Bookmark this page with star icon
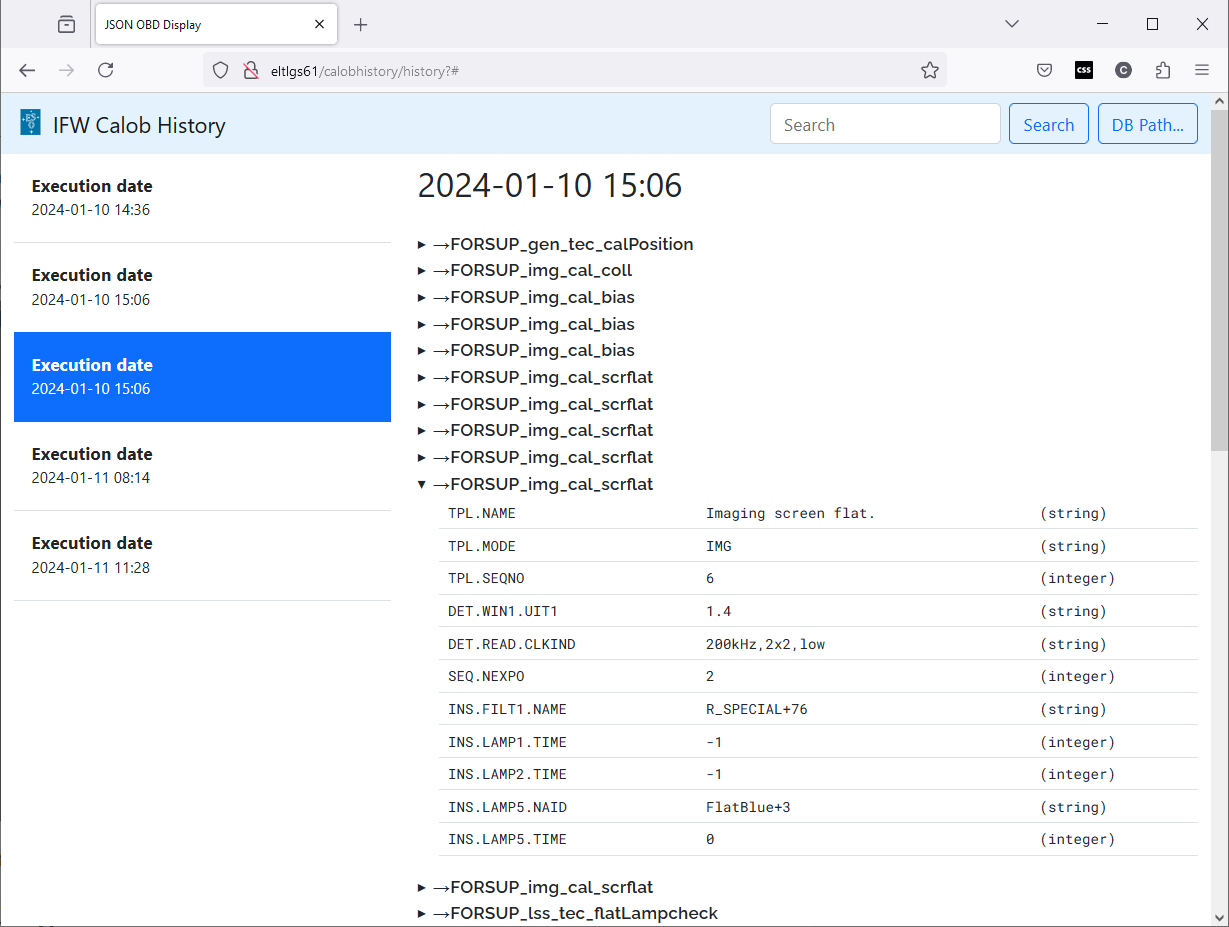The width and height of the screenshot is (1229, 927). (929, 70)
